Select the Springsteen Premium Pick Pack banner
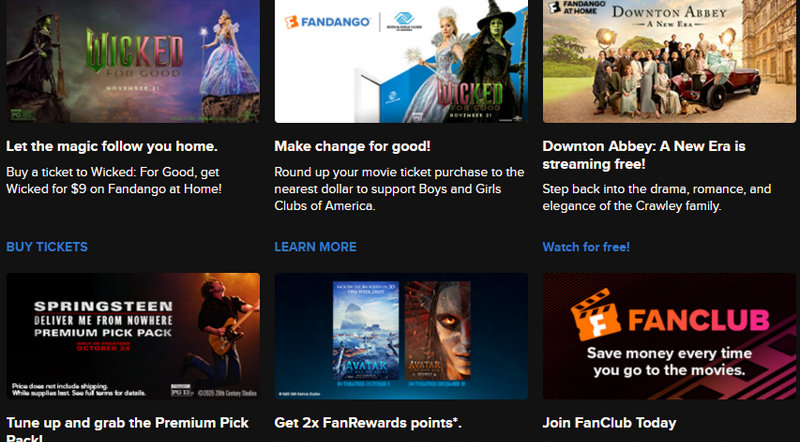This screenshot has width=800, height=442. click(x=133, y=336)
